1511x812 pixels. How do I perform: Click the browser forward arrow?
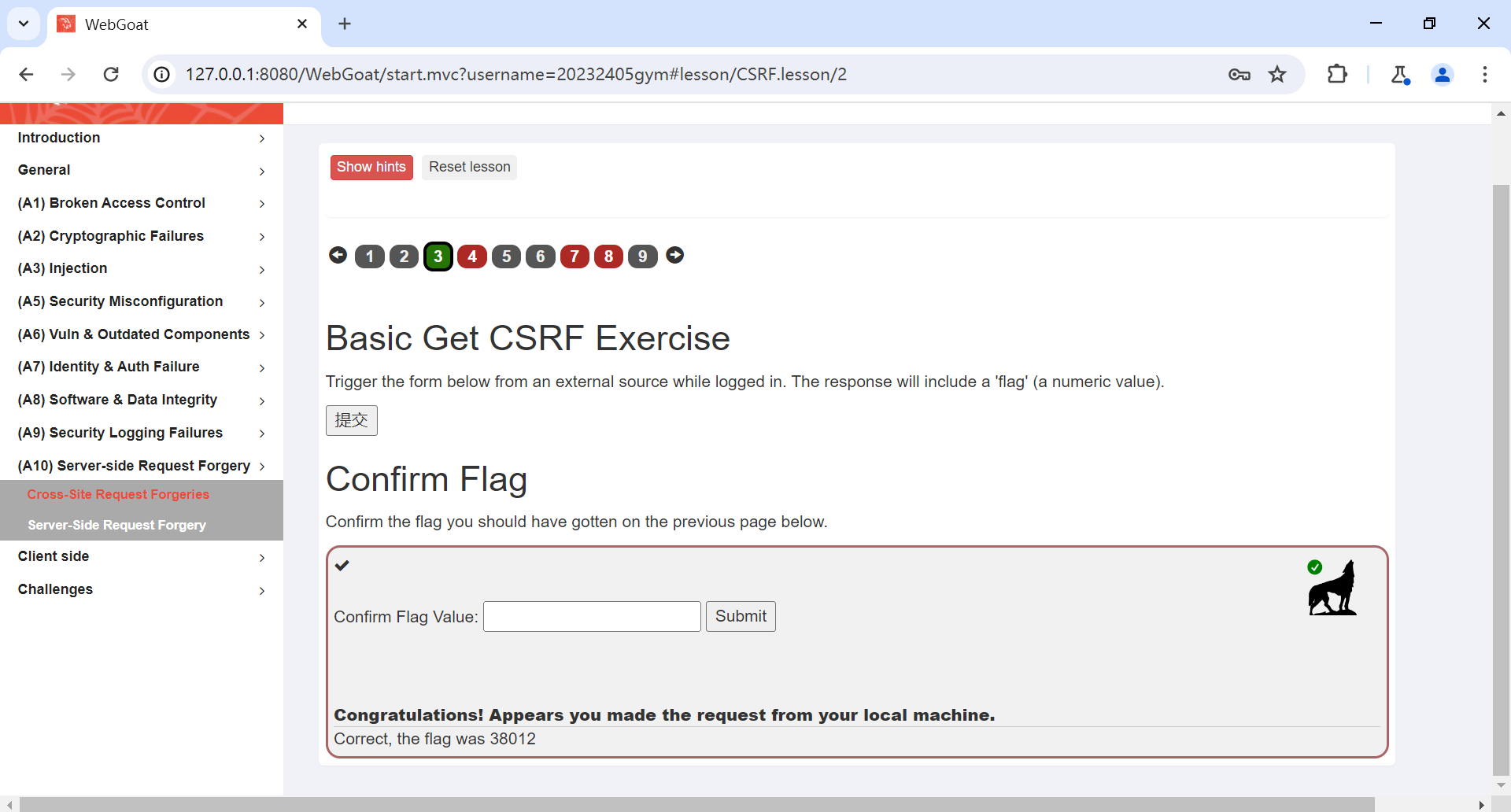pyautogui.click(x=68, y=74)
